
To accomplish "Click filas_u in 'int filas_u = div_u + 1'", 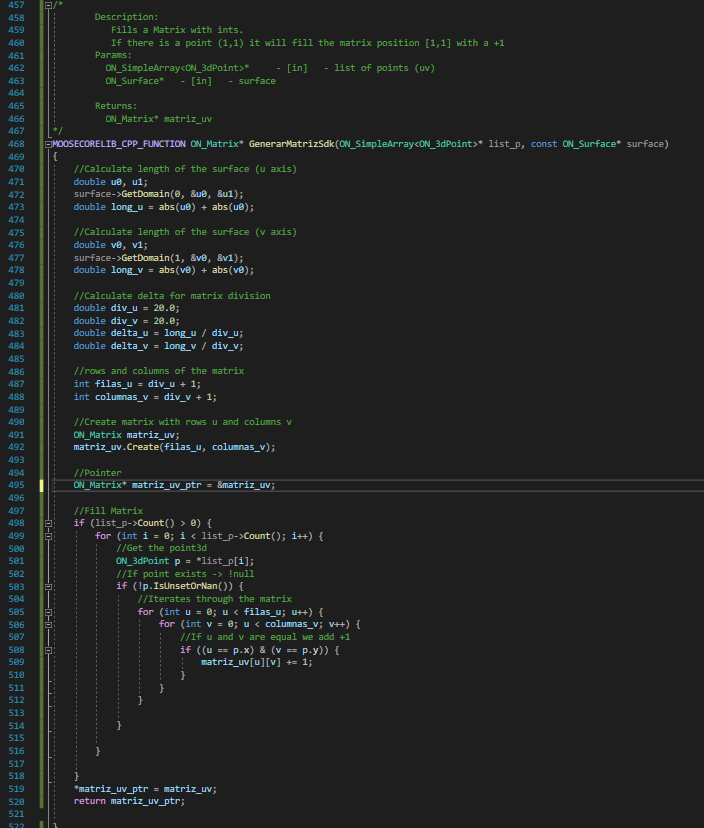I will point(114,384).
